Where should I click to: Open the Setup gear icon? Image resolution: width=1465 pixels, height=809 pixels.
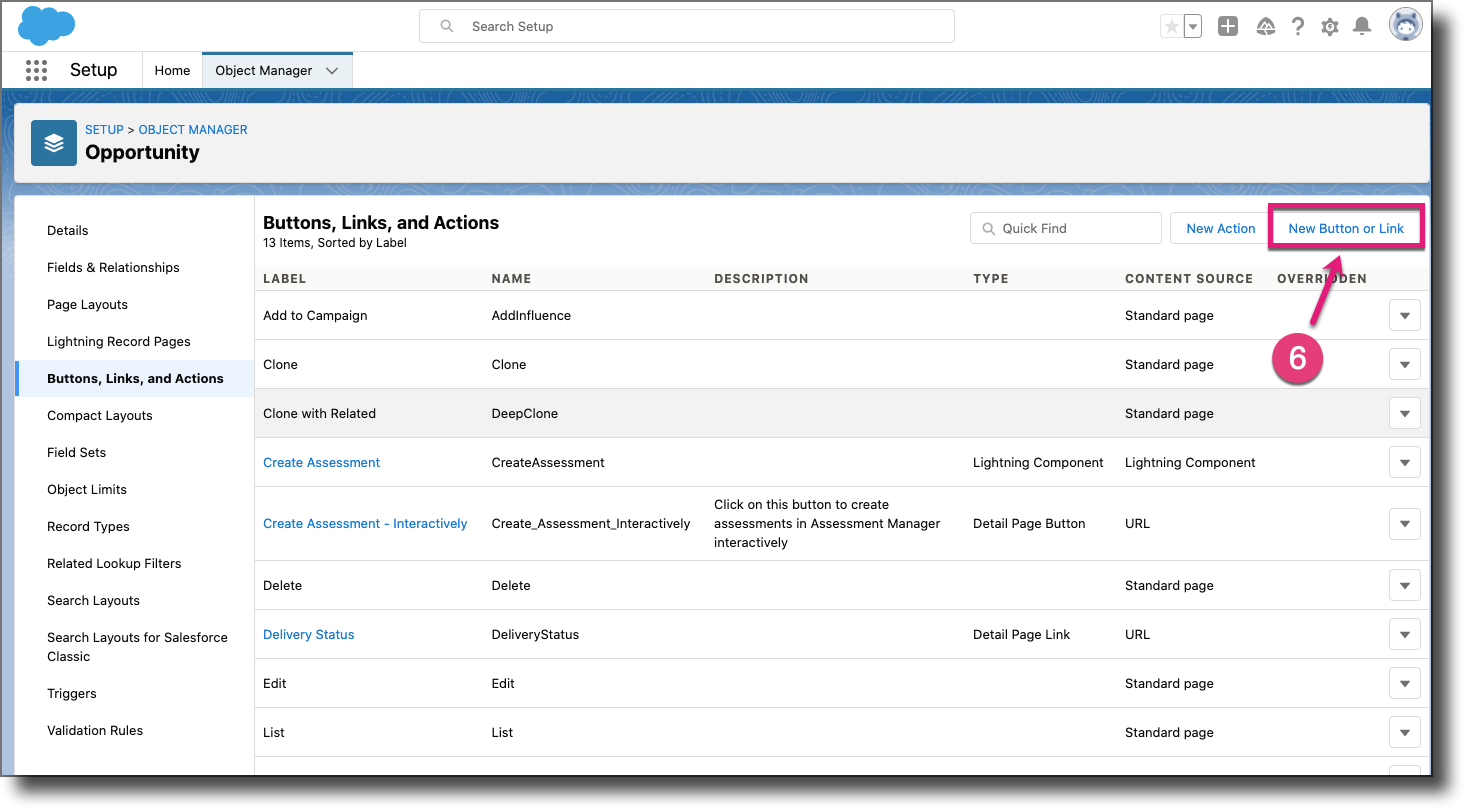(x=1330, y=27)
